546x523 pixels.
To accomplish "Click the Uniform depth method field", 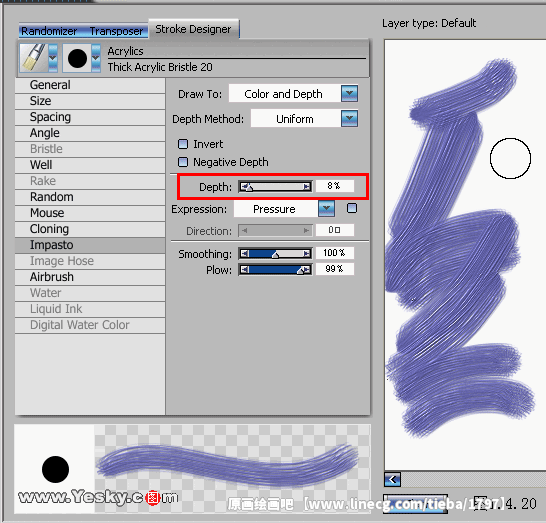I will [295, 119].
